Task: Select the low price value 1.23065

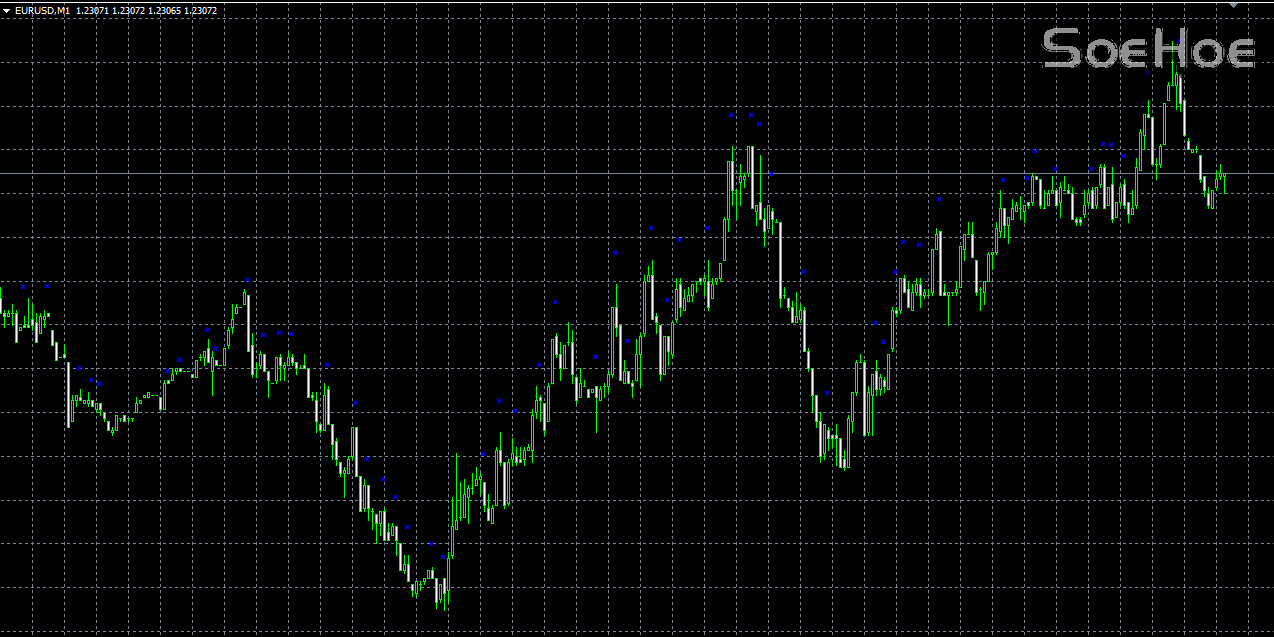Action: 165,10
